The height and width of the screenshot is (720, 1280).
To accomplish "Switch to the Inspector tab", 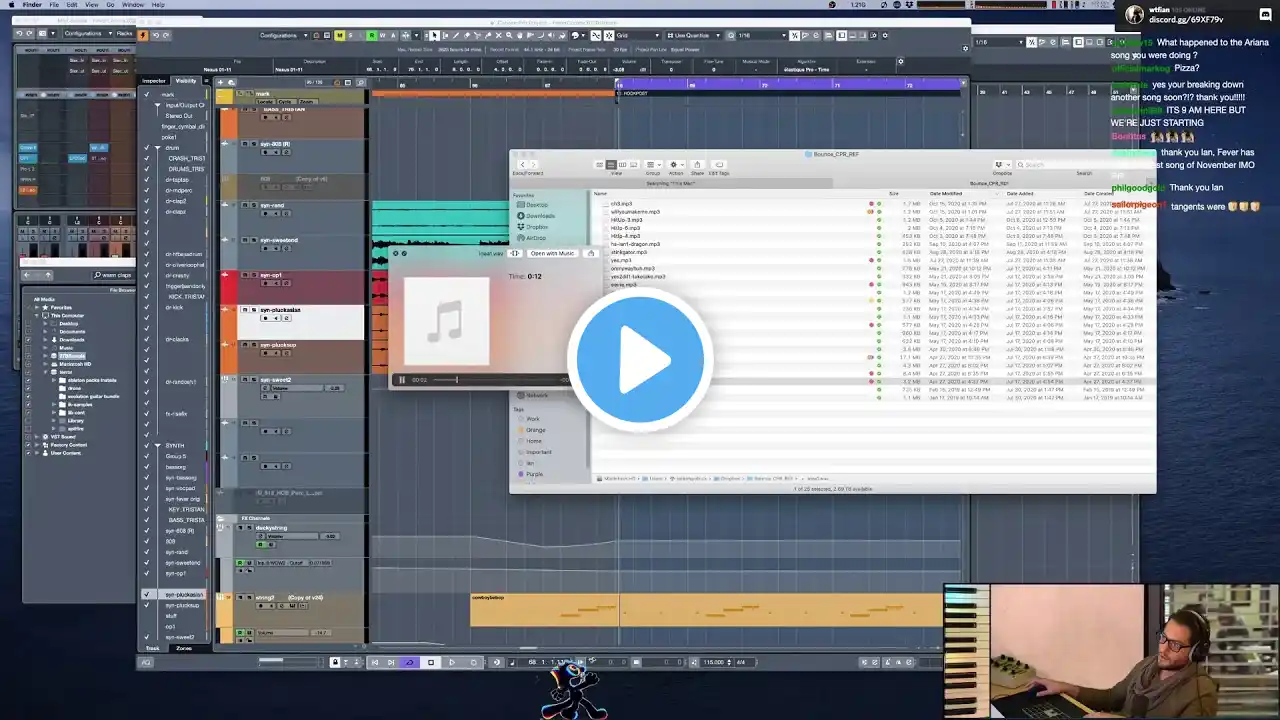I will 154,81.
